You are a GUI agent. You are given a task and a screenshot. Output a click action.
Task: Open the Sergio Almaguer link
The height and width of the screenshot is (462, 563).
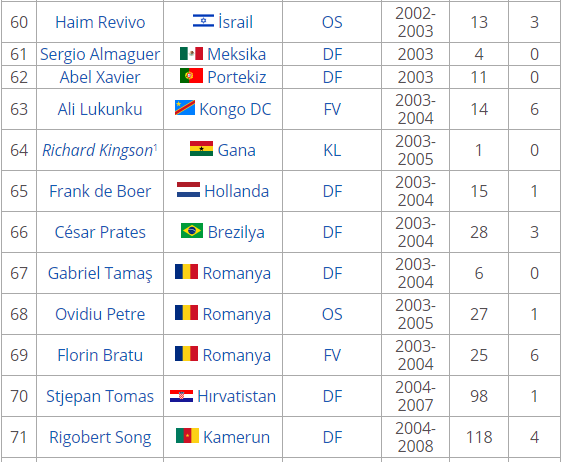click(x=100, y=54)
